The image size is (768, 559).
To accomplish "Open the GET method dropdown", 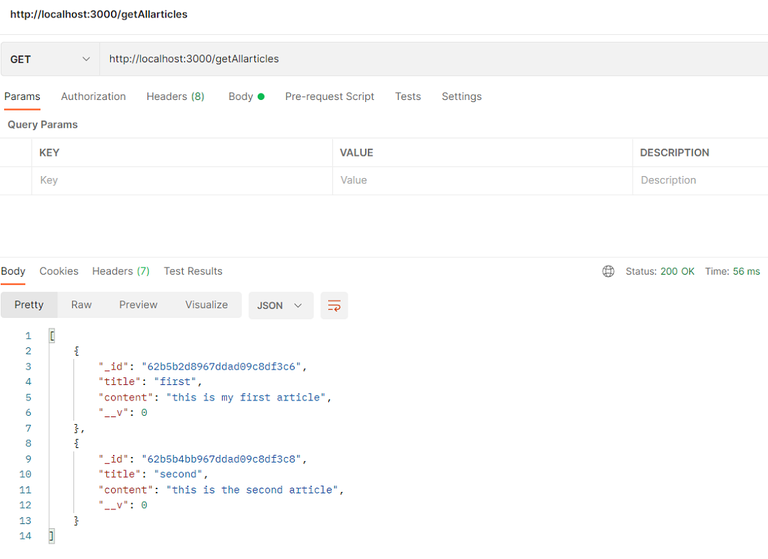I will pos(49,59).
